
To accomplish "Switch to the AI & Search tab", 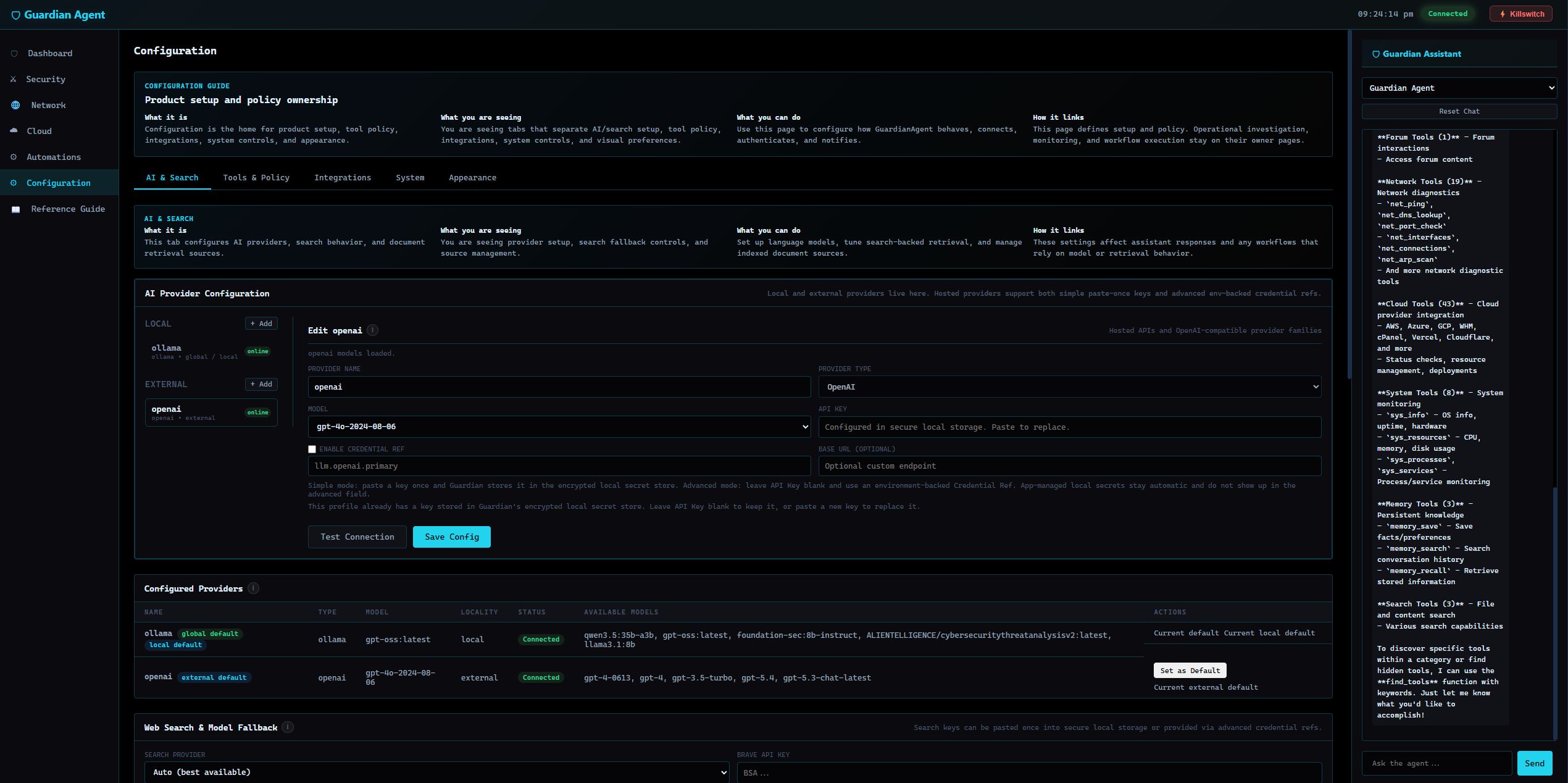I will (172, 178).
